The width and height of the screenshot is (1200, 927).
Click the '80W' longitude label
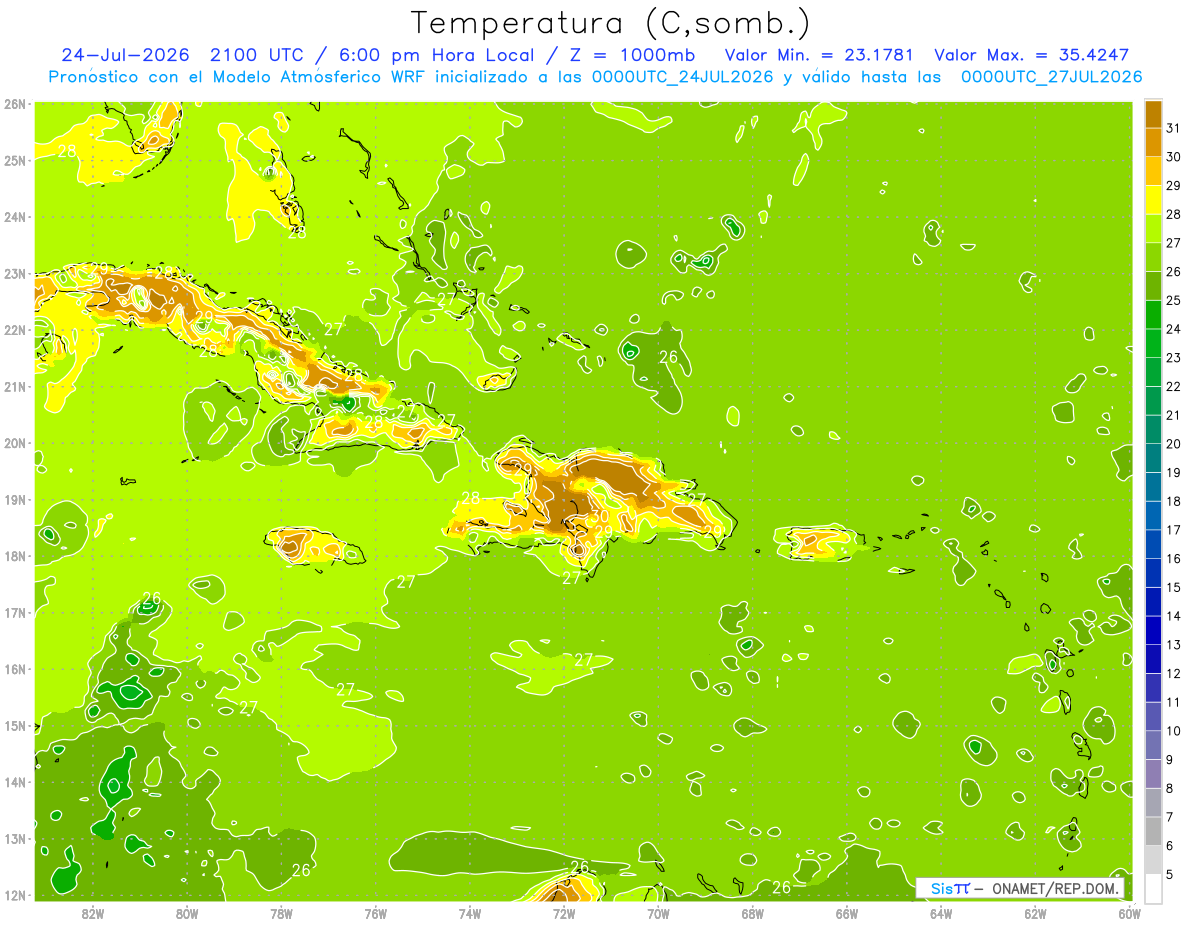187,913
